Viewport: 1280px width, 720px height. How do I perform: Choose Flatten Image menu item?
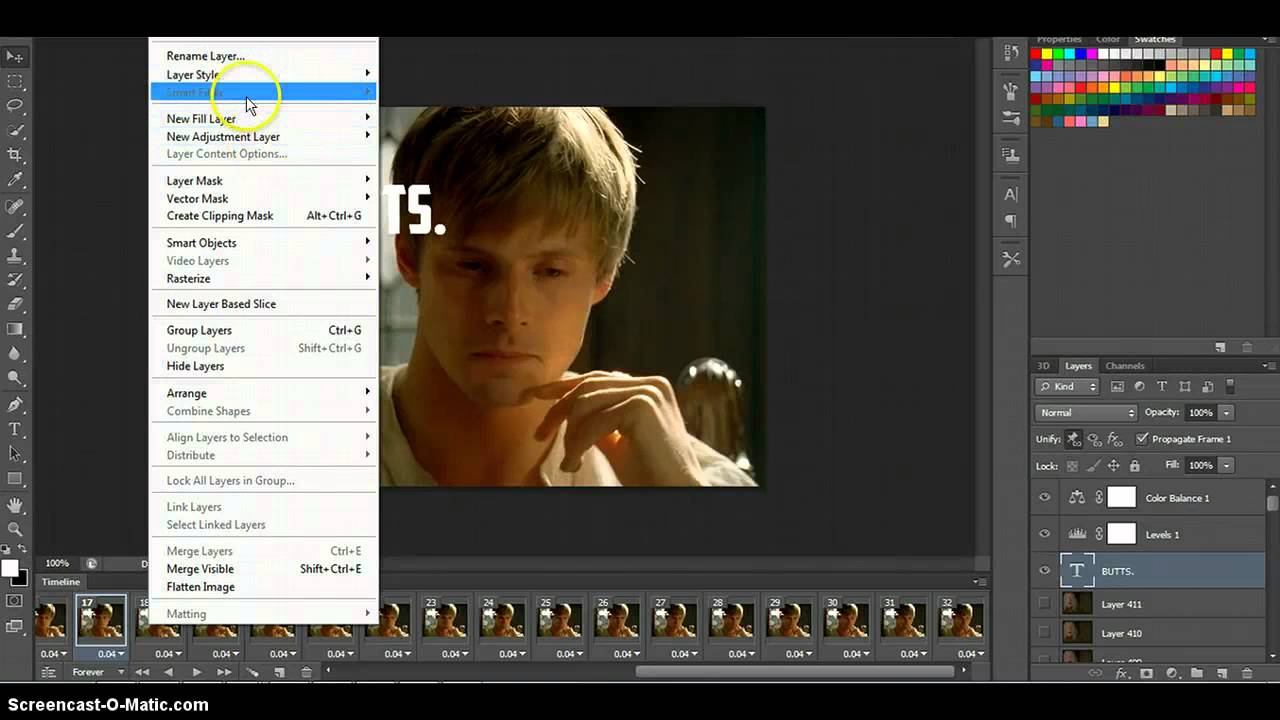pos(264,587)
